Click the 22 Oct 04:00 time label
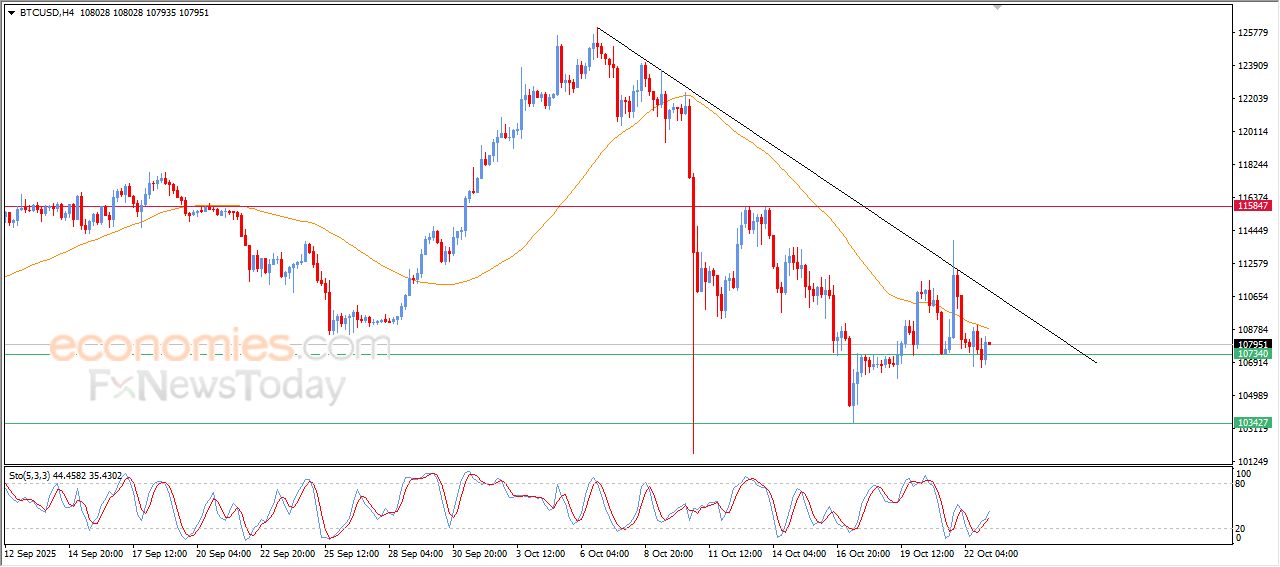Image resolution: width=1280 pixels, height=567 pixels. (990, 552)
